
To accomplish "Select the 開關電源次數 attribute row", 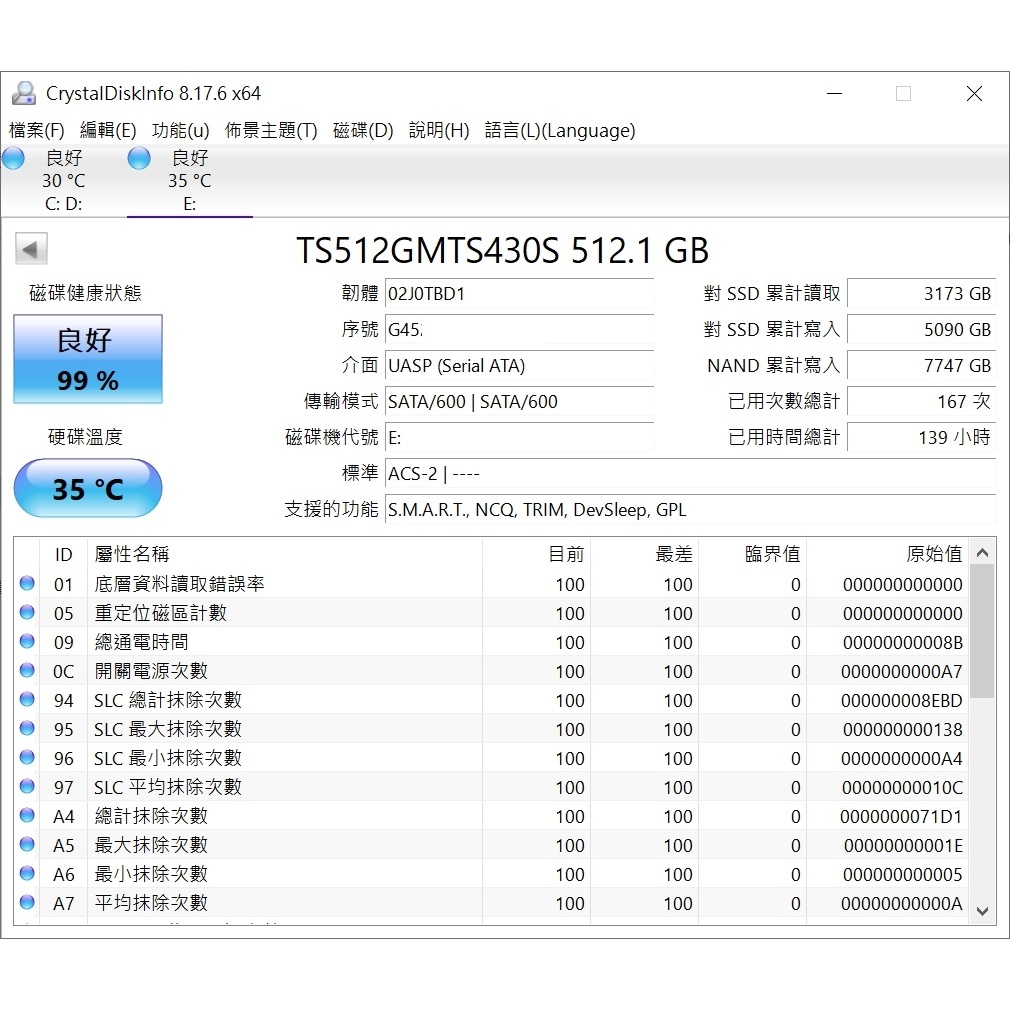I will click(491, 671).
